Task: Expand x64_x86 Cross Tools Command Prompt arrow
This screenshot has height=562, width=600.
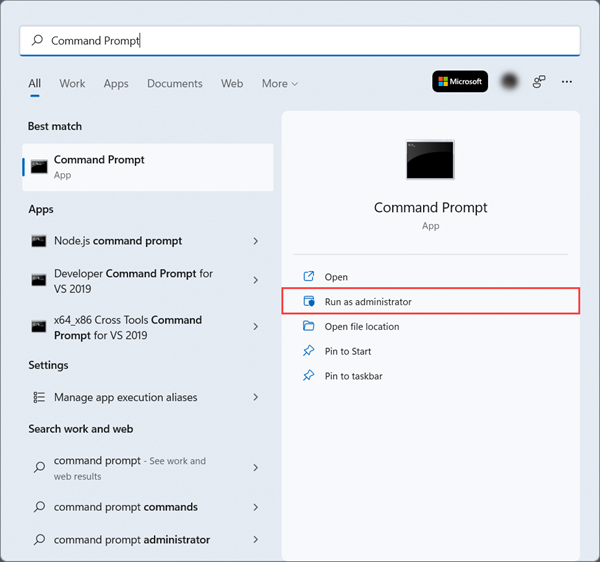Action: point(256,326)
